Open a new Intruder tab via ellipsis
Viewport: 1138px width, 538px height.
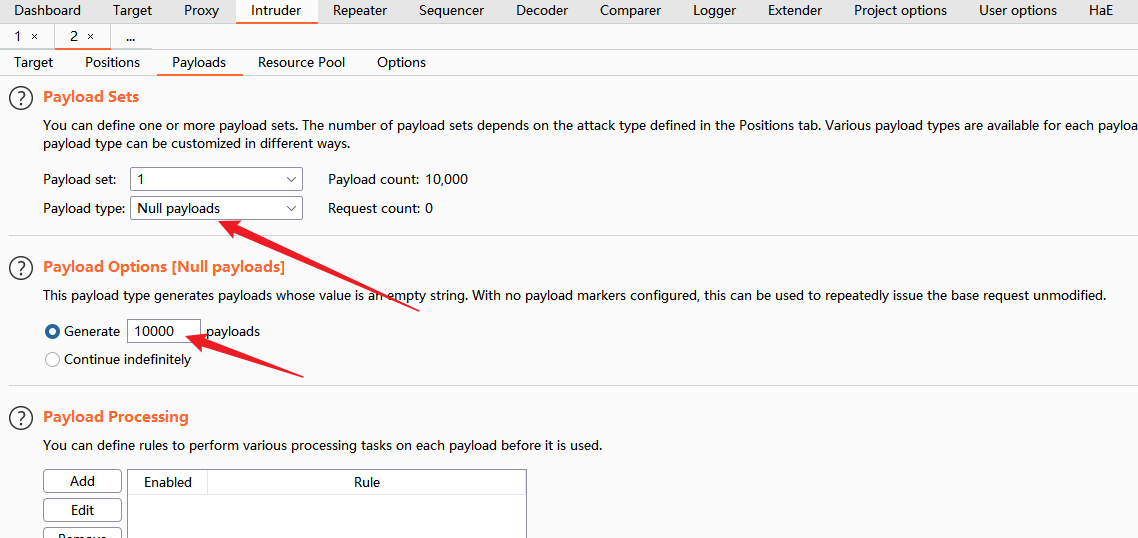131,36
